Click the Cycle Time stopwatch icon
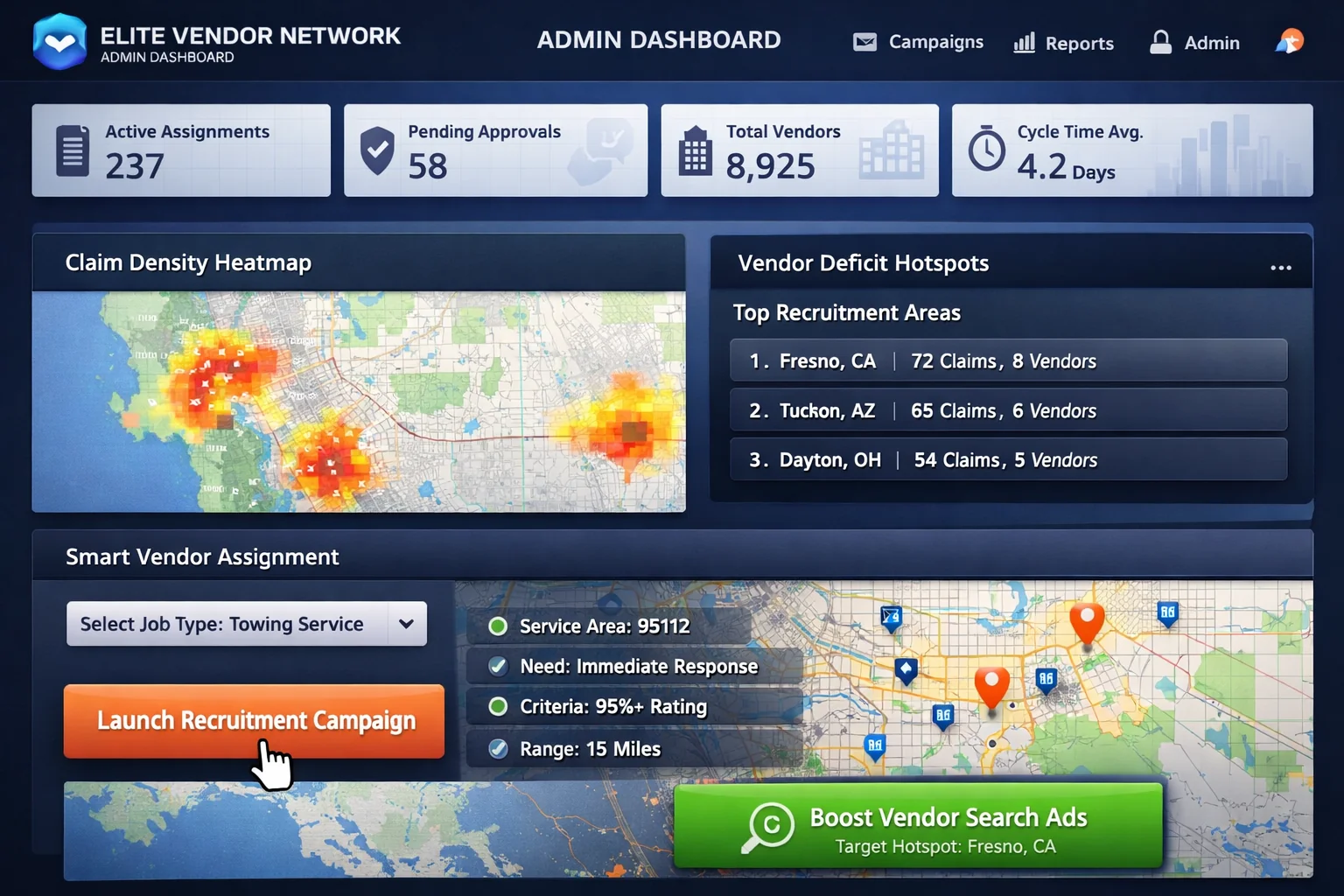Screen dimensions: 1344x896 (987, 149)
